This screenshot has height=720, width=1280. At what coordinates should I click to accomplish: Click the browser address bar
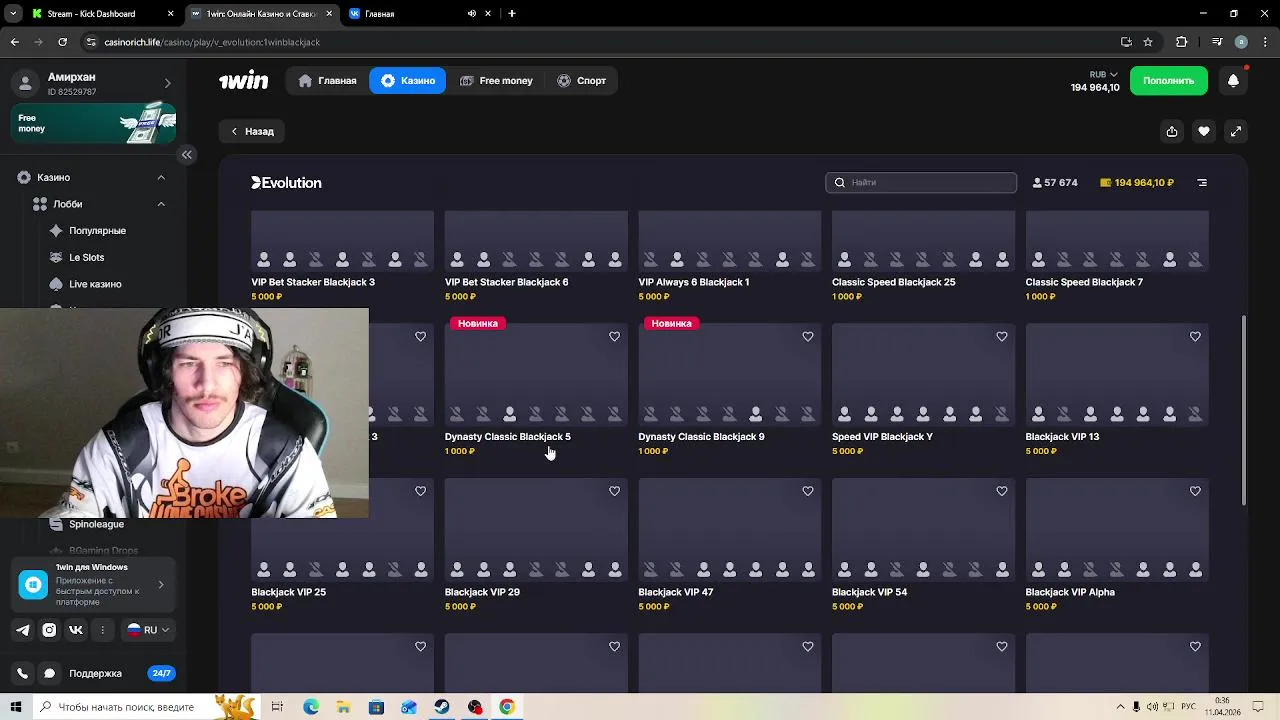[600, 42]
